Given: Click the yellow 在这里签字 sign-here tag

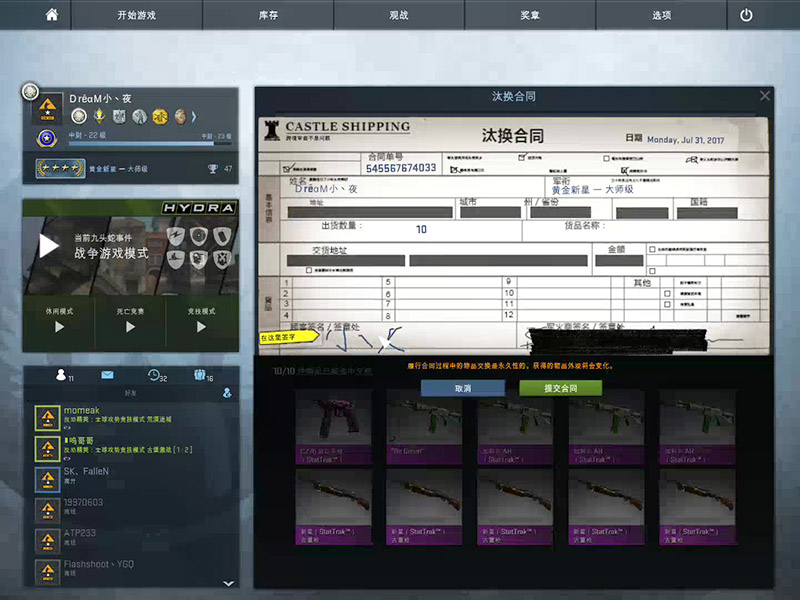Looking at the screenshot, I should (289, 337).
